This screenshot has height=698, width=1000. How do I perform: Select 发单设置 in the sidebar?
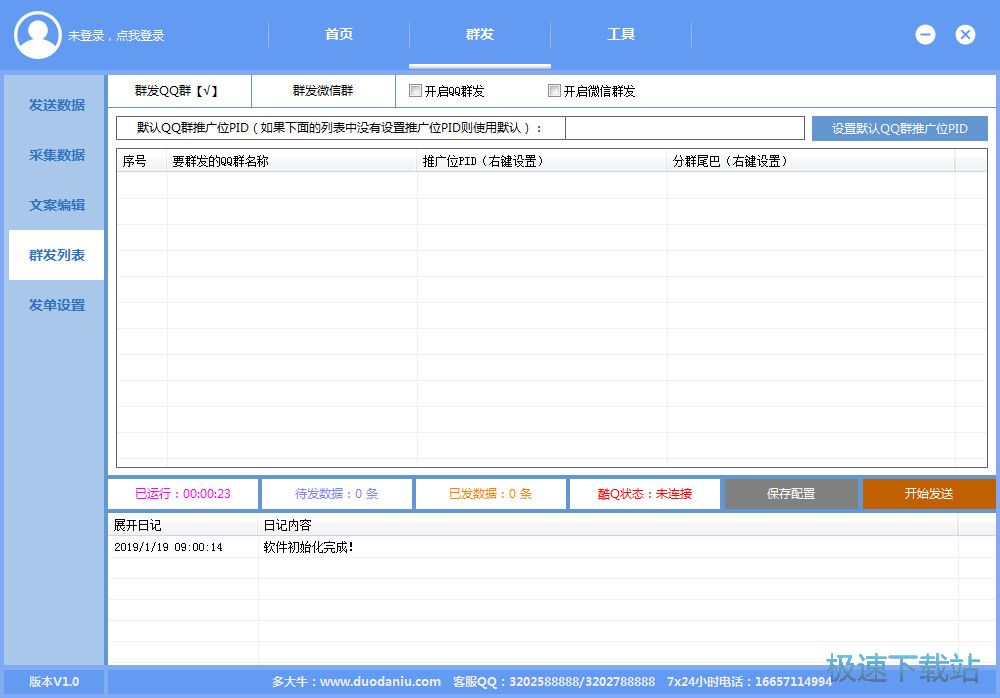(x=56, y=305)
